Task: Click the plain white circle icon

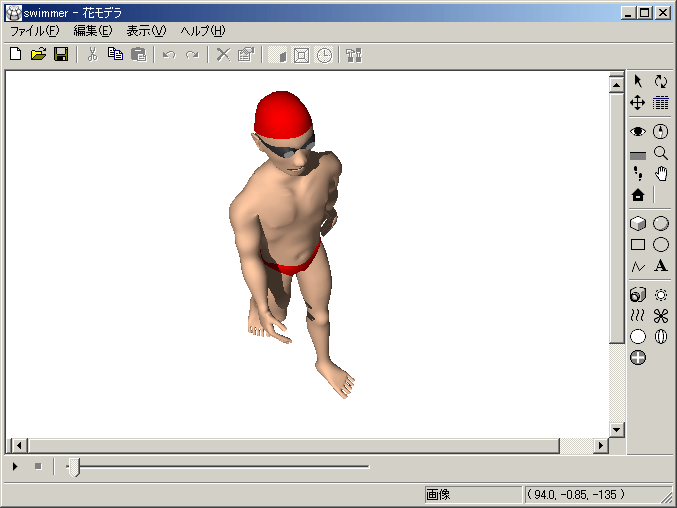Action: click(638, 337)
